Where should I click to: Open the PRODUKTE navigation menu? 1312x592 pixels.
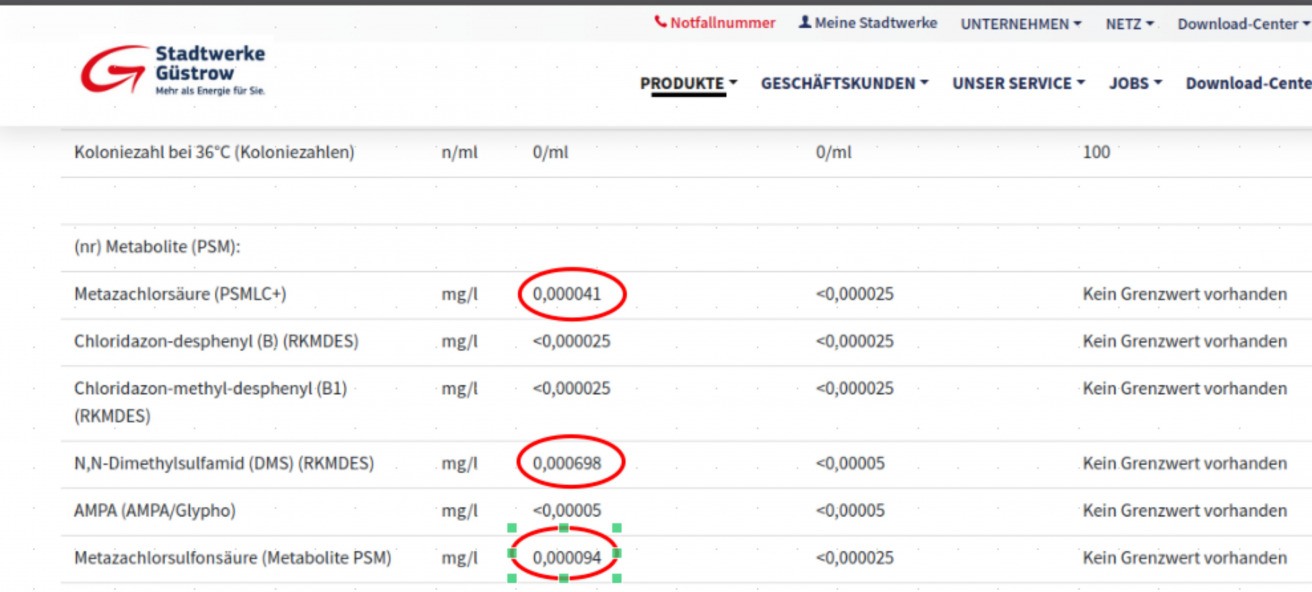pyautogui.click(x=688, y=84)
